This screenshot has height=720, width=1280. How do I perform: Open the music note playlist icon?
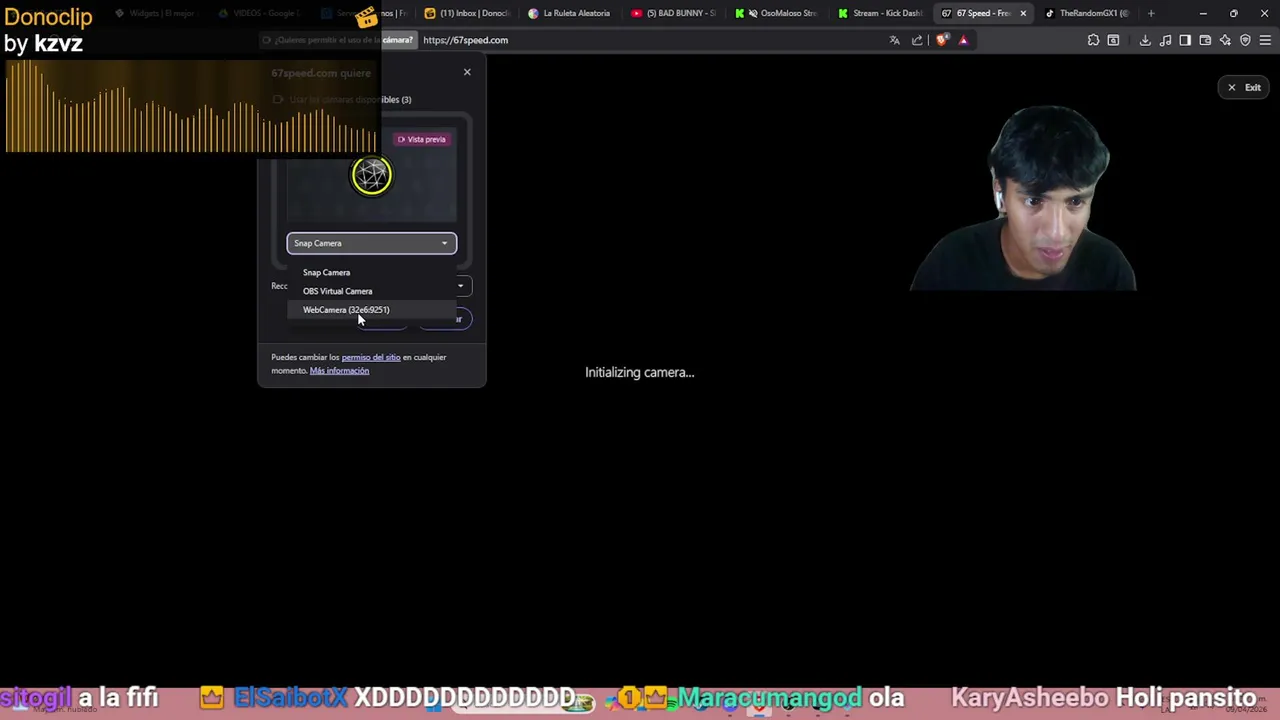pyautogui.click(x=1165, y=40)
